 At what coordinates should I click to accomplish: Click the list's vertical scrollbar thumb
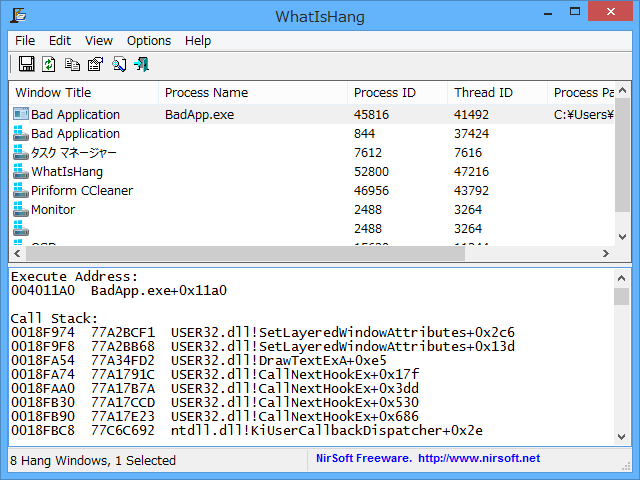(622, 155)
